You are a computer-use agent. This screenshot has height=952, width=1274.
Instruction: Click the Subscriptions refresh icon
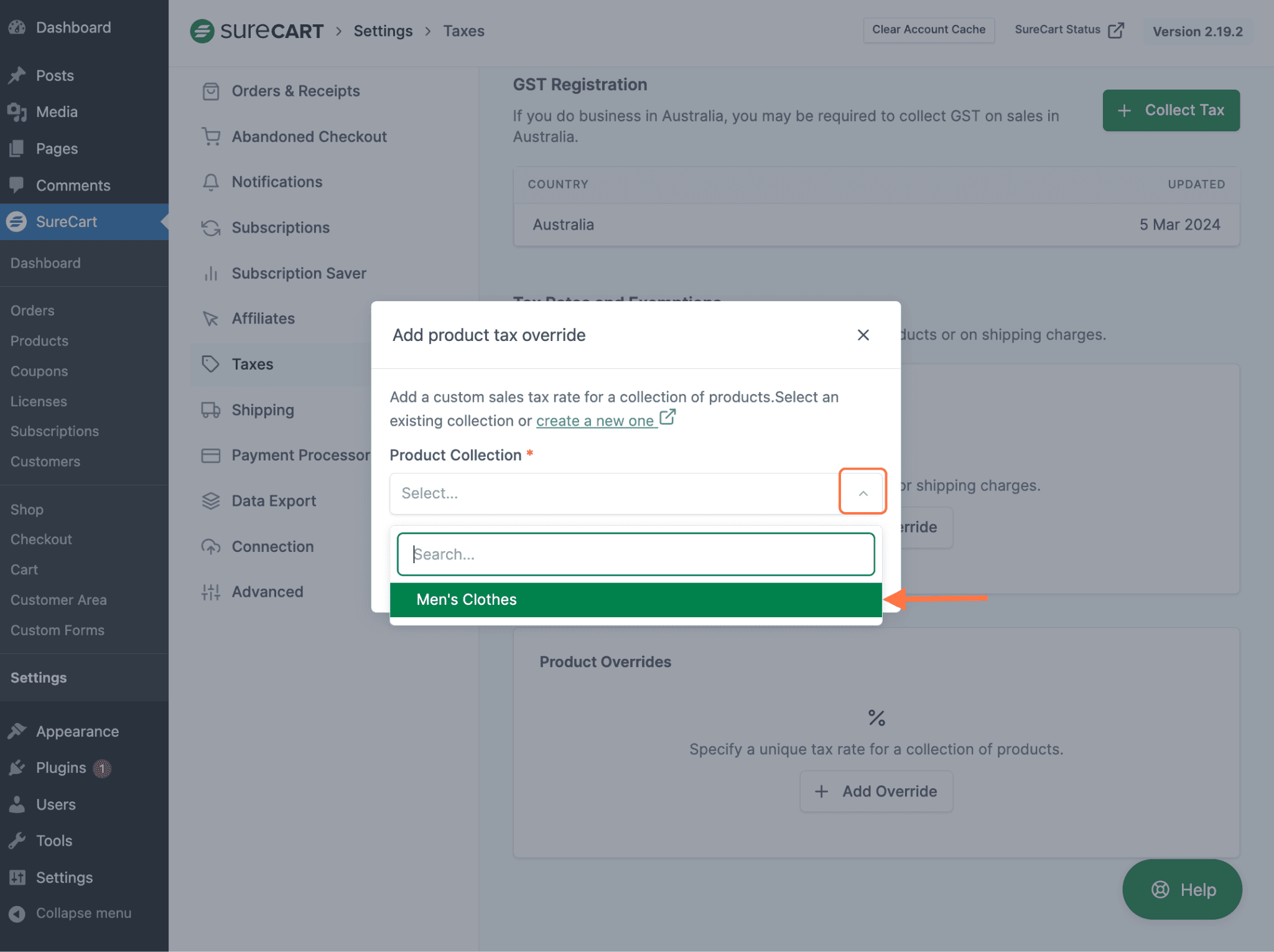point(211,228)
